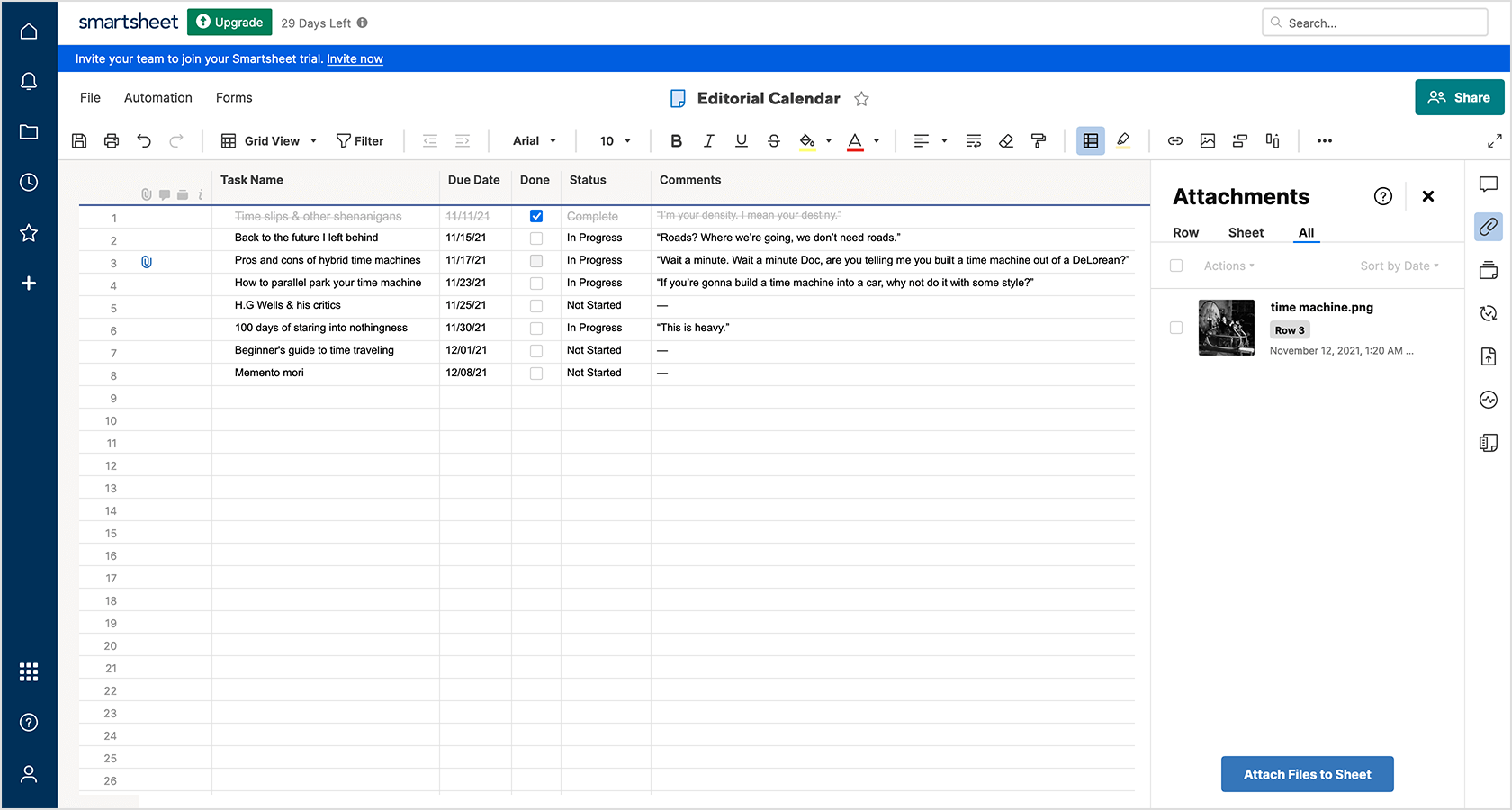
Task: Click the Format Painter icon
Action: 1039,141
